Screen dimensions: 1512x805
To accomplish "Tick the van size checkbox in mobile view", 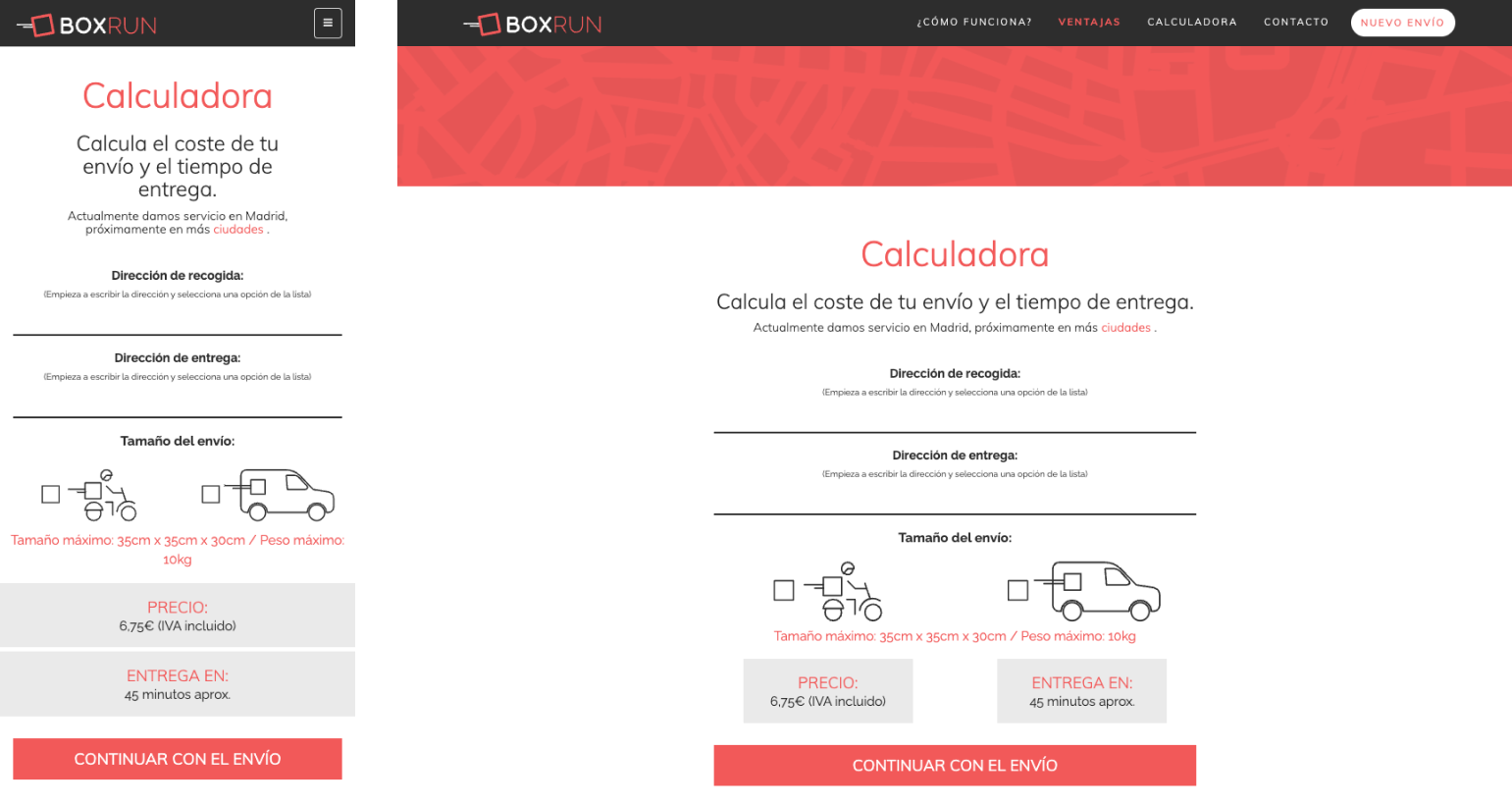I will [x=211, y=495].
